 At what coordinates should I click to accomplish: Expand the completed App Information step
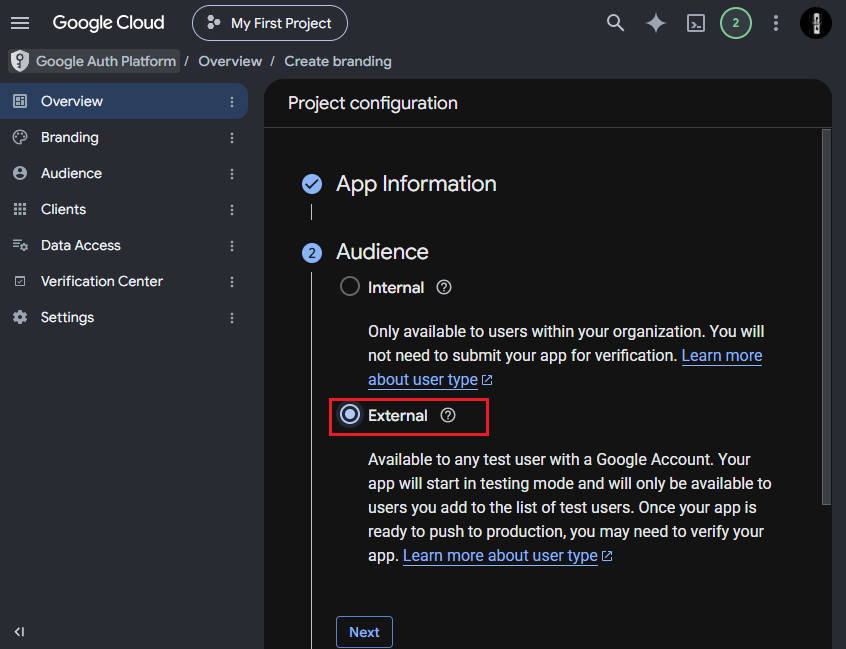point(416,184)
